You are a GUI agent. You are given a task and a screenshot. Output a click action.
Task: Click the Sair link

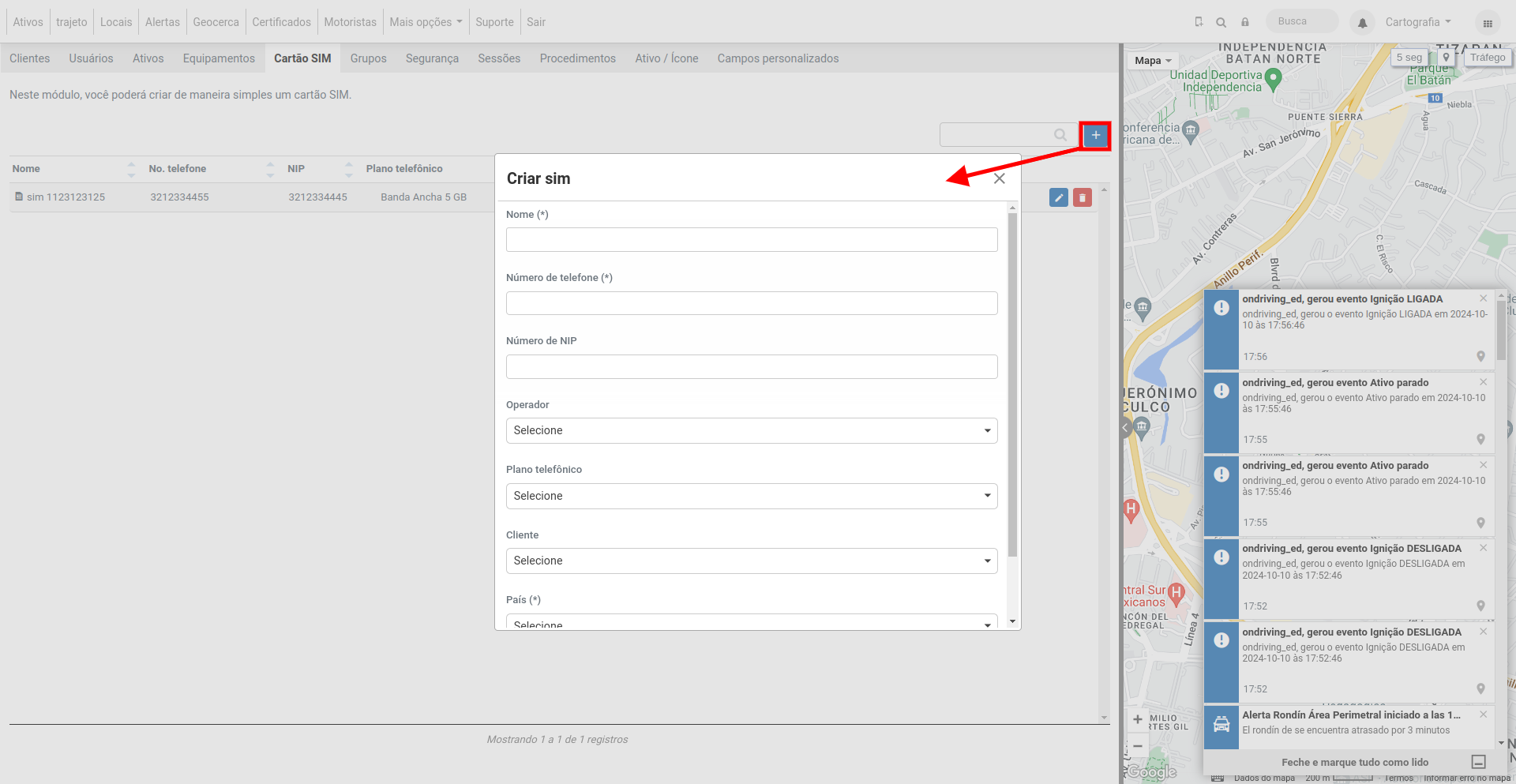tap(536, 22)
